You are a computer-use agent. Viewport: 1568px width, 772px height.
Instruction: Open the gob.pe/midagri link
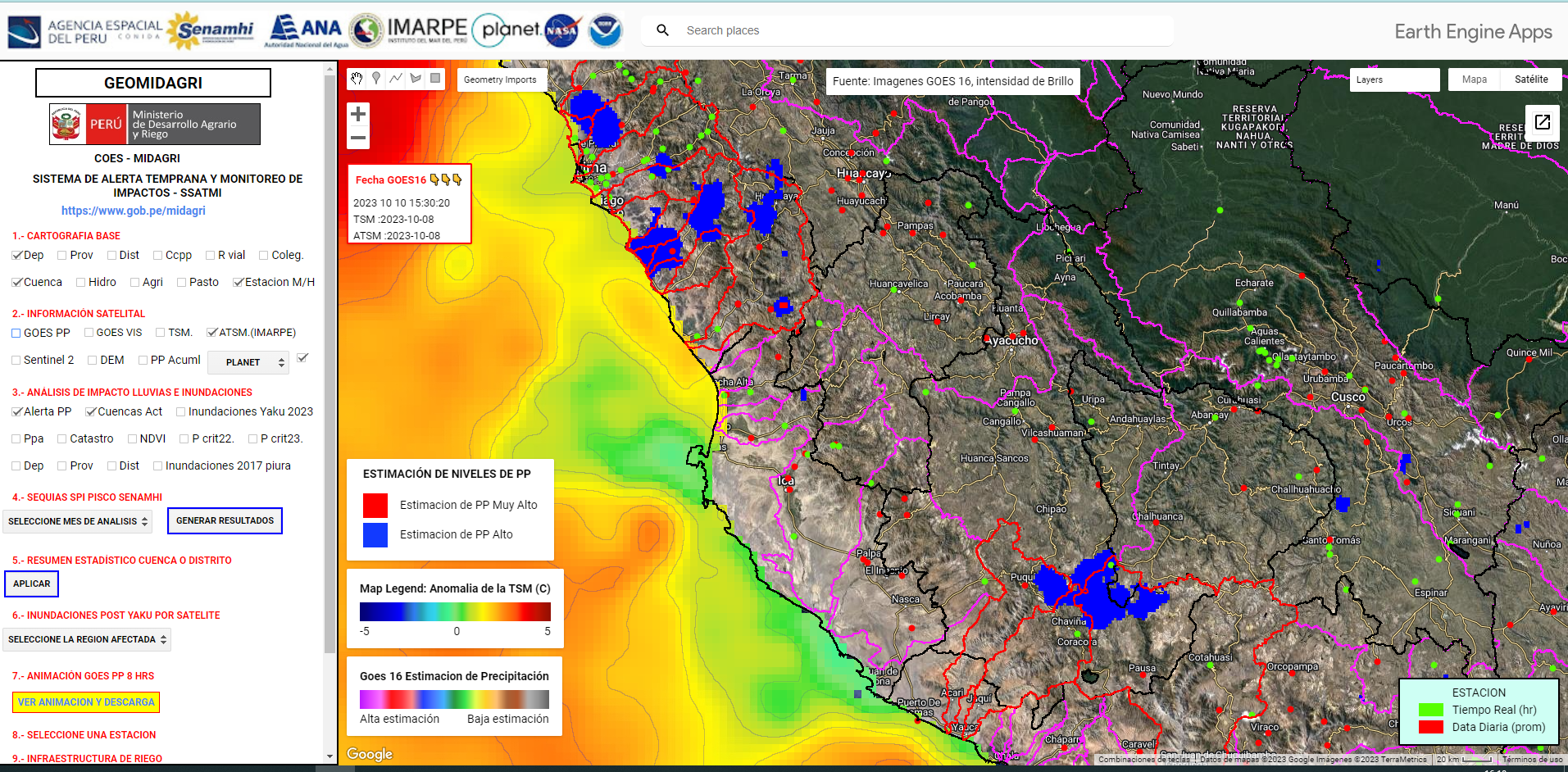point(134,211)
